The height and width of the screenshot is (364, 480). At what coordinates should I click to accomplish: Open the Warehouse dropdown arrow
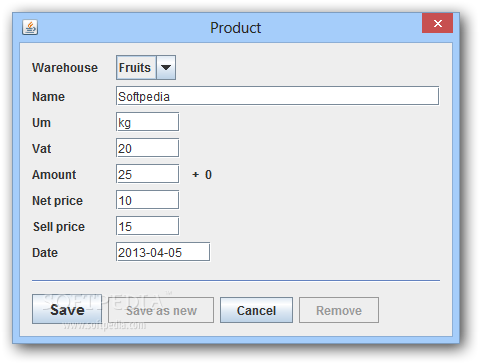click(x=166, y=68)
